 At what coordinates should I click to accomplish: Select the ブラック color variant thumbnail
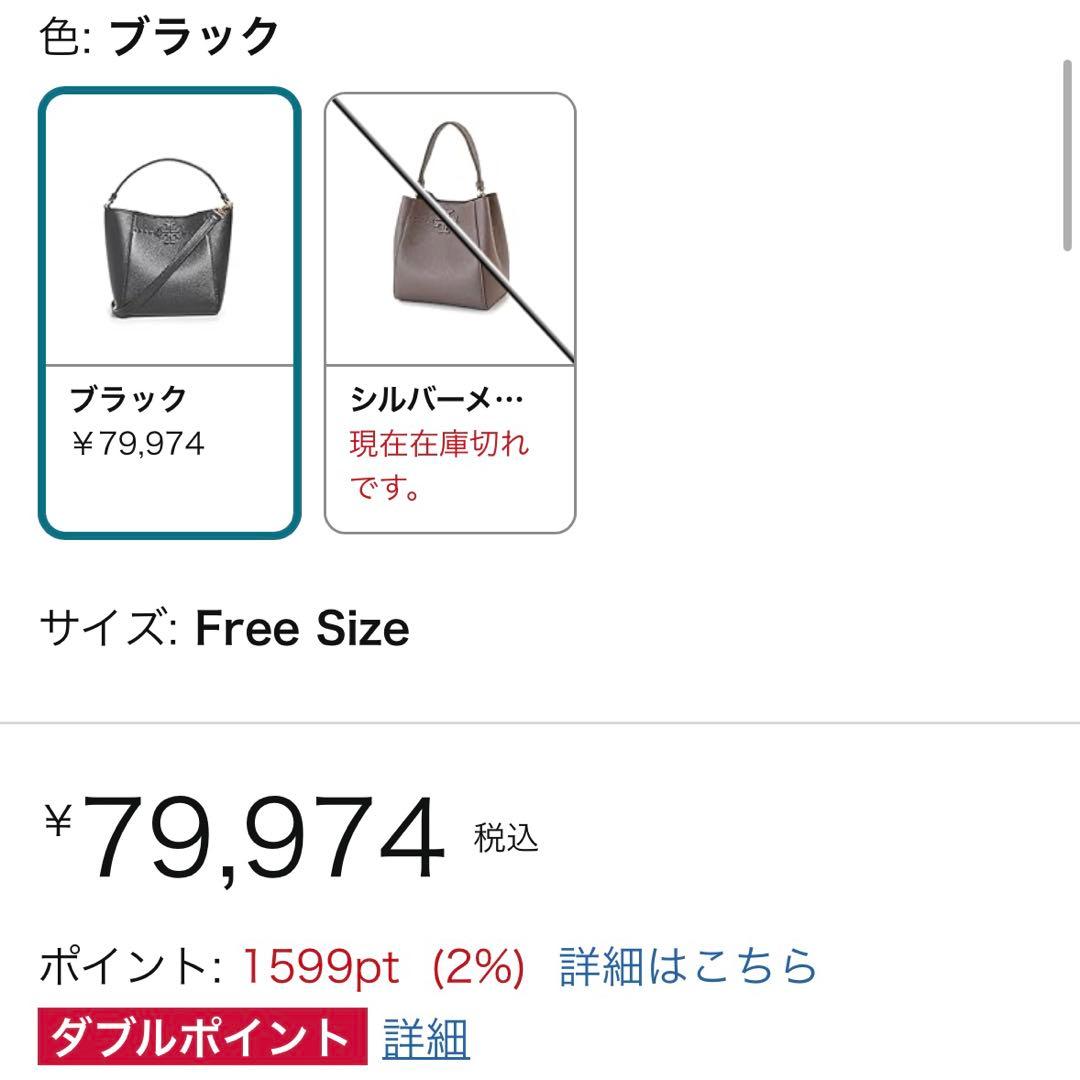point(170,310)
